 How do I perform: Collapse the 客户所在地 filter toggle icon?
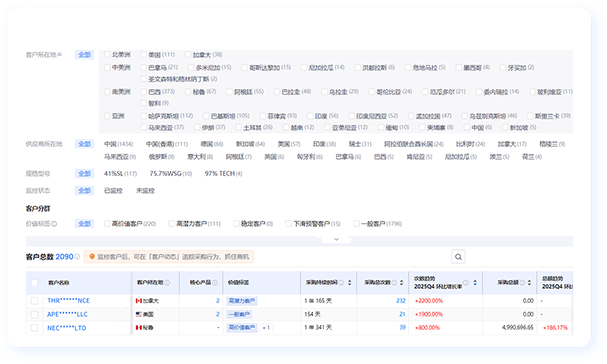point(59,55)
